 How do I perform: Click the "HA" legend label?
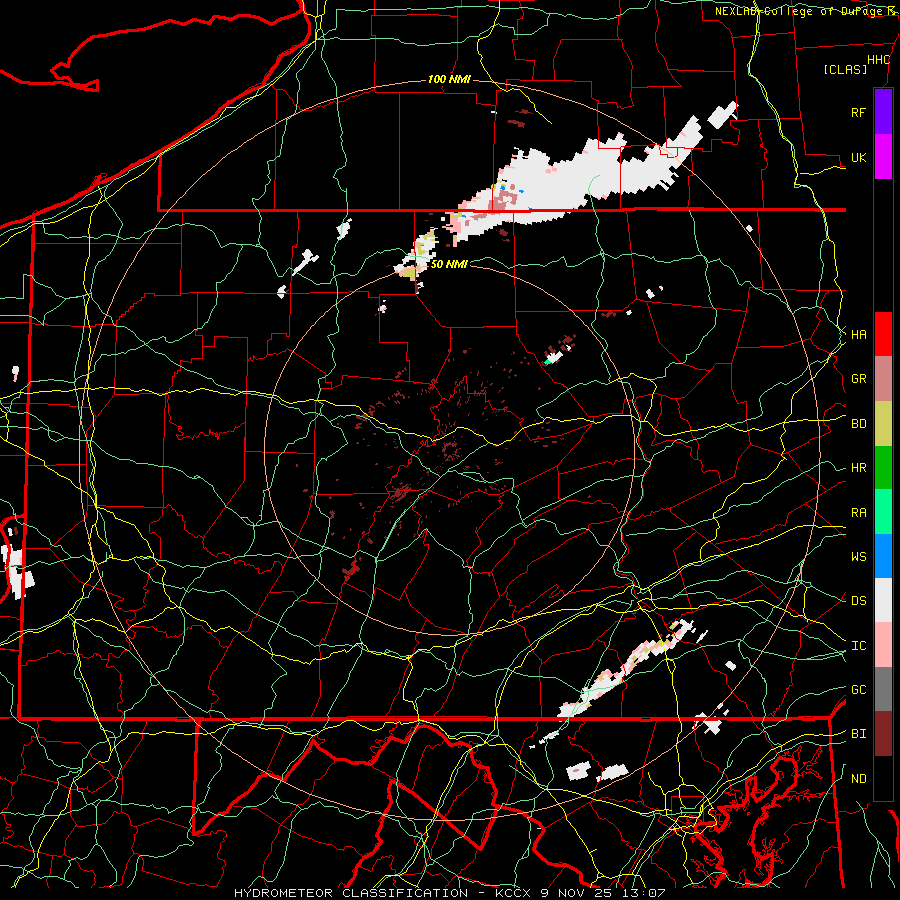[x=858, y=334]
